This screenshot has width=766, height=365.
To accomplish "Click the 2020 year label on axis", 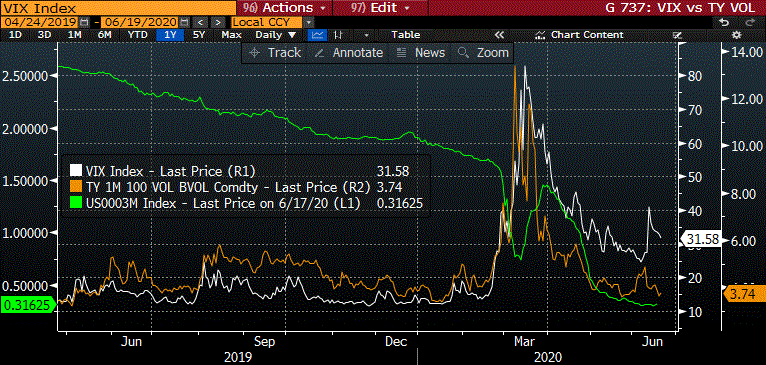I will (x=547, y=357).
